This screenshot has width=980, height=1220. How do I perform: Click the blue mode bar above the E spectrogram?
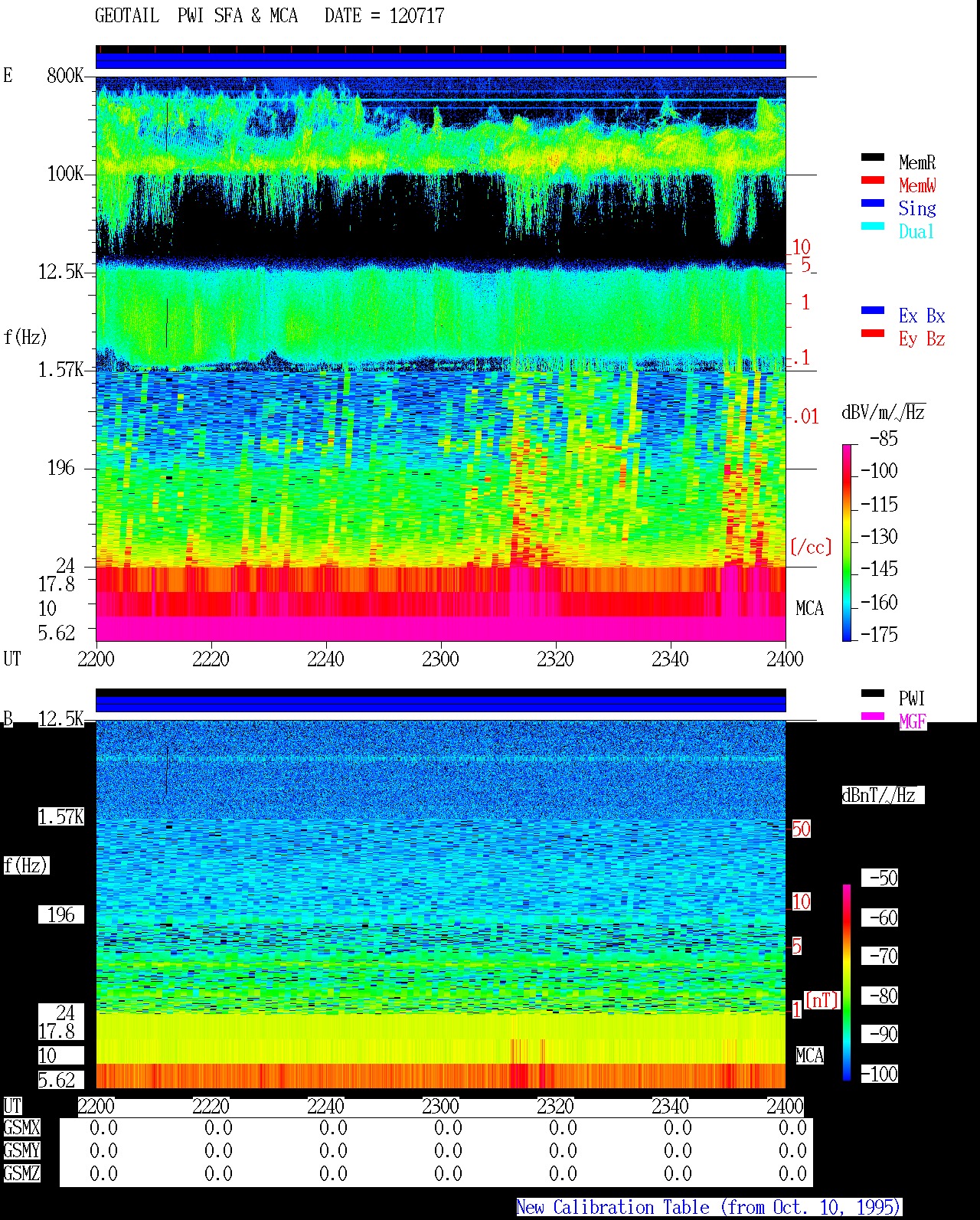point(440,61)
